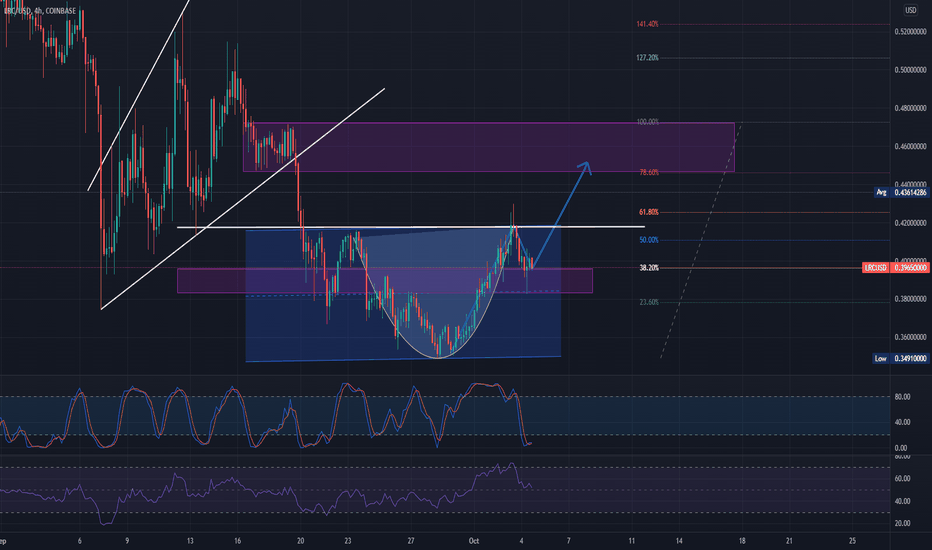Click the 25 date on the time axis
The width and height of the screenshot is (932, 550).
(852, 541)
